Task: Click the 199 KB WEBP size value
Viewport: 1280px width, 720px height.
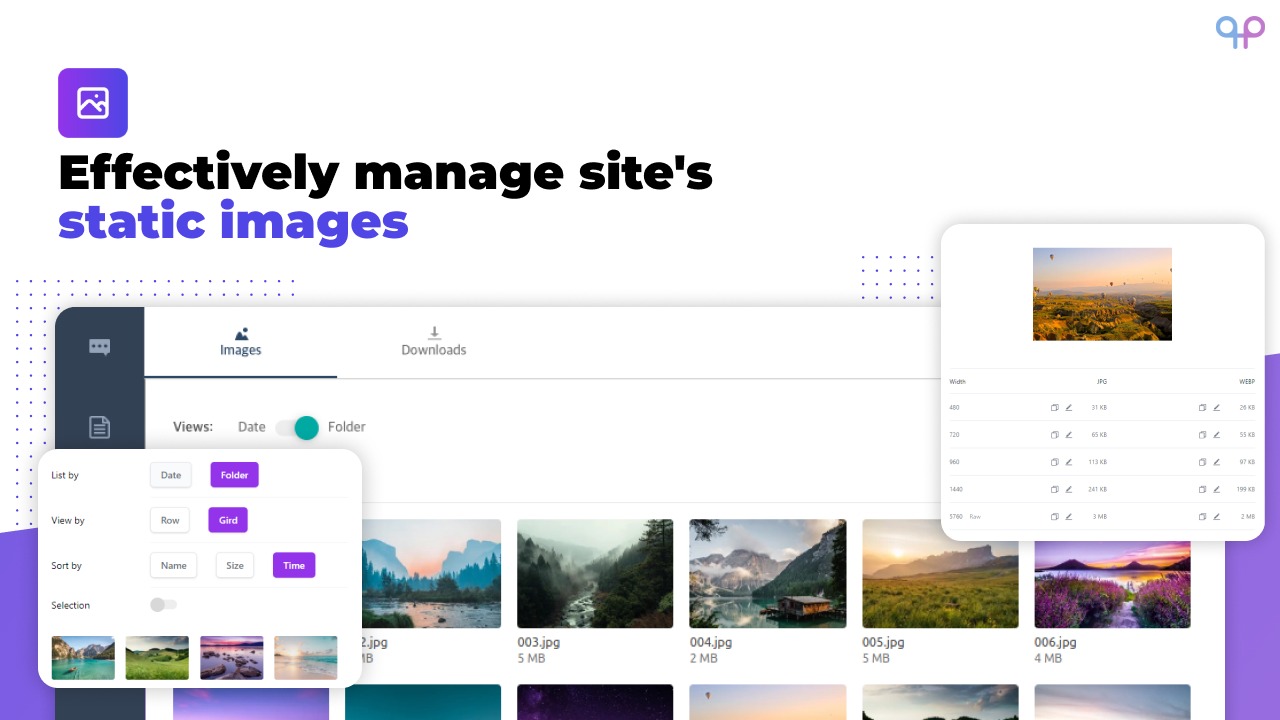Action: tap(1245, 489)
